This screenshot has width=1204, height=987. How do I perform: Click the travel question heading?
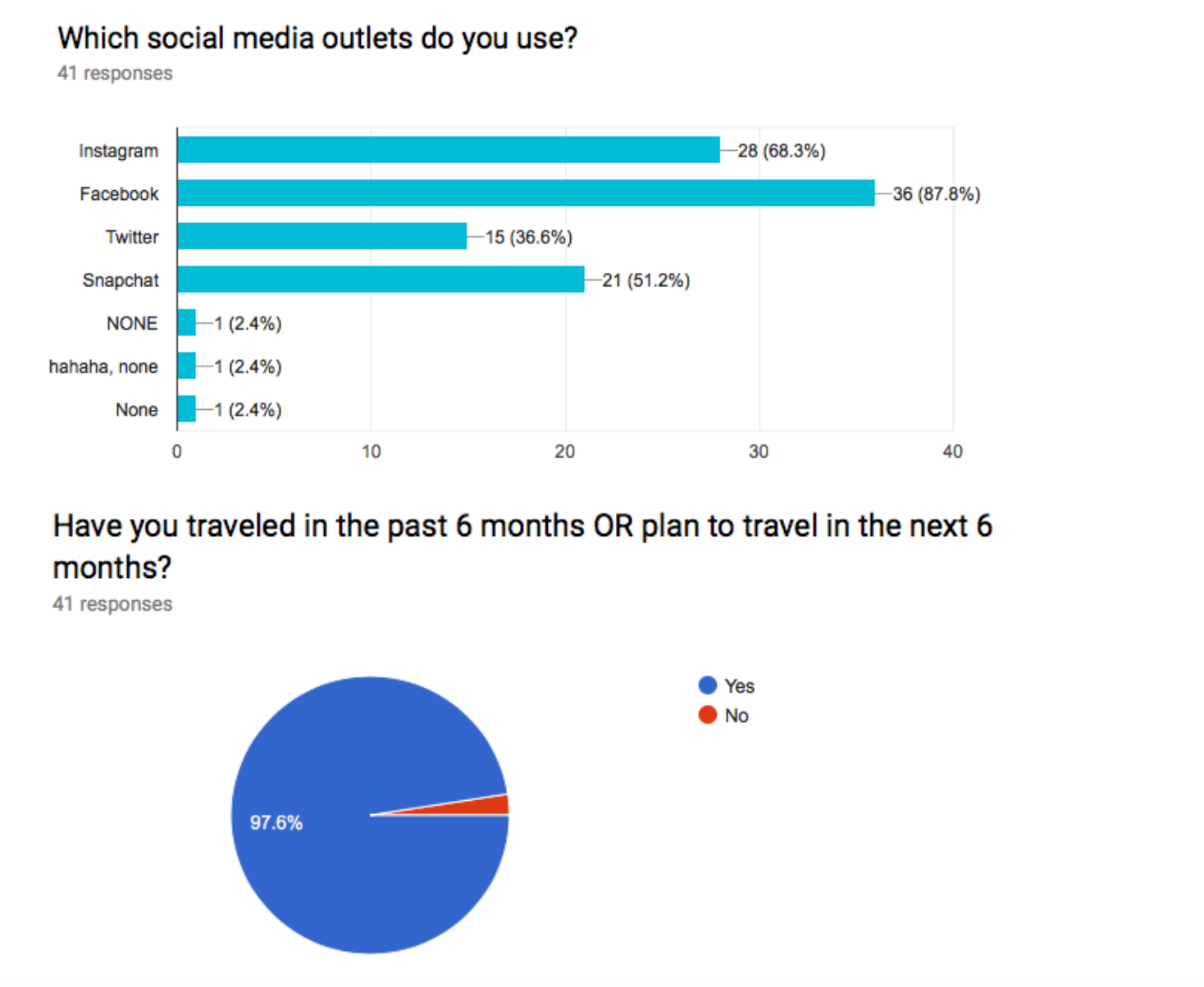tap(522, 546)
